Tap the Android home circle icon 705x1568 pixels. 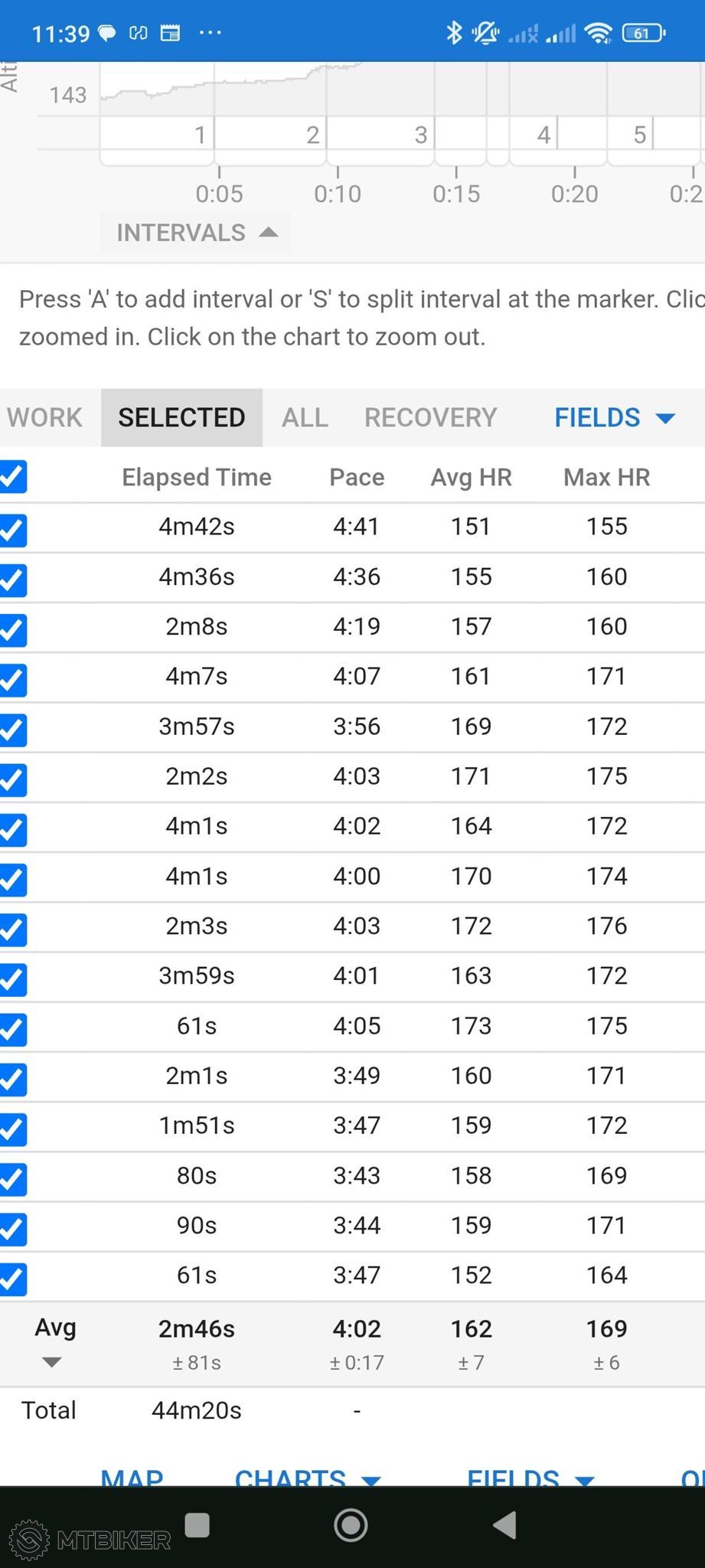coord(351,1524)
